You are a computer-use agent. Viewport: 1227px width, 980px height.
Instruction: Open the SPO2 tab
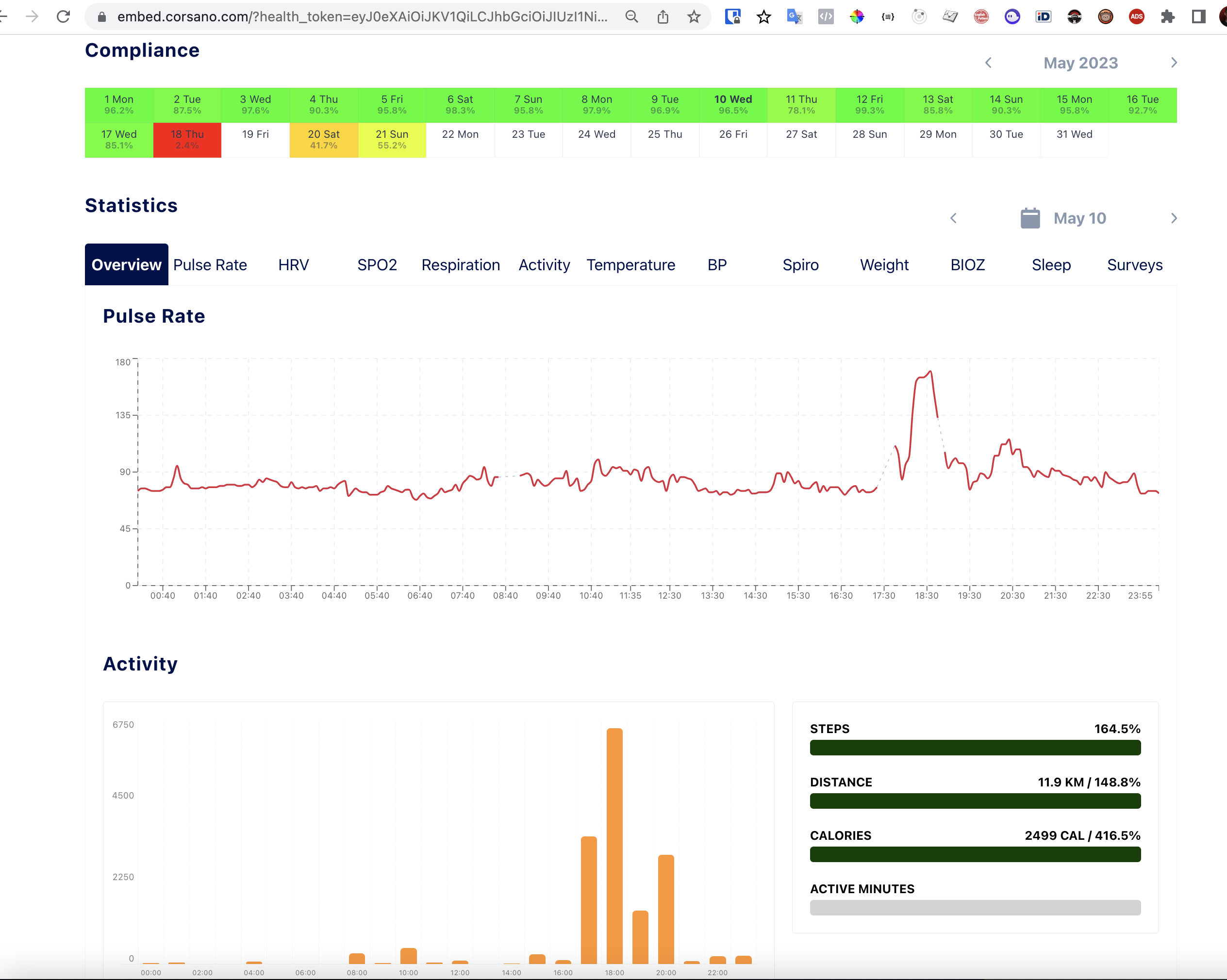377,264
